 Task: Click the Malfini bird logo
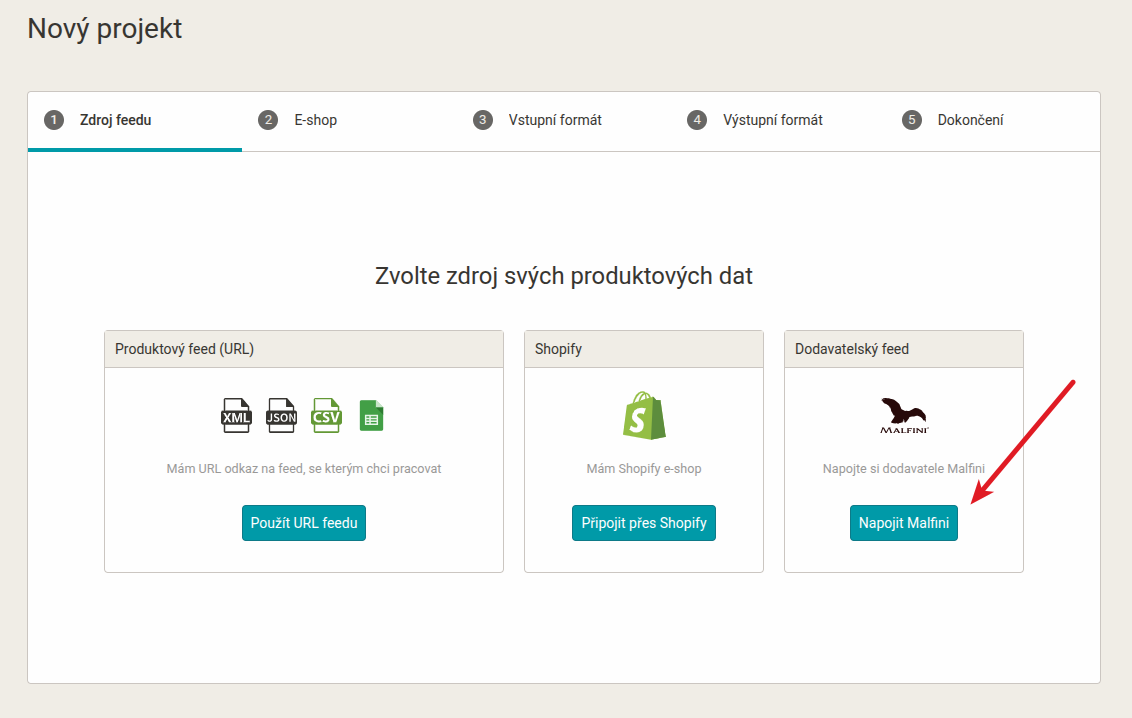coord(904,416)
